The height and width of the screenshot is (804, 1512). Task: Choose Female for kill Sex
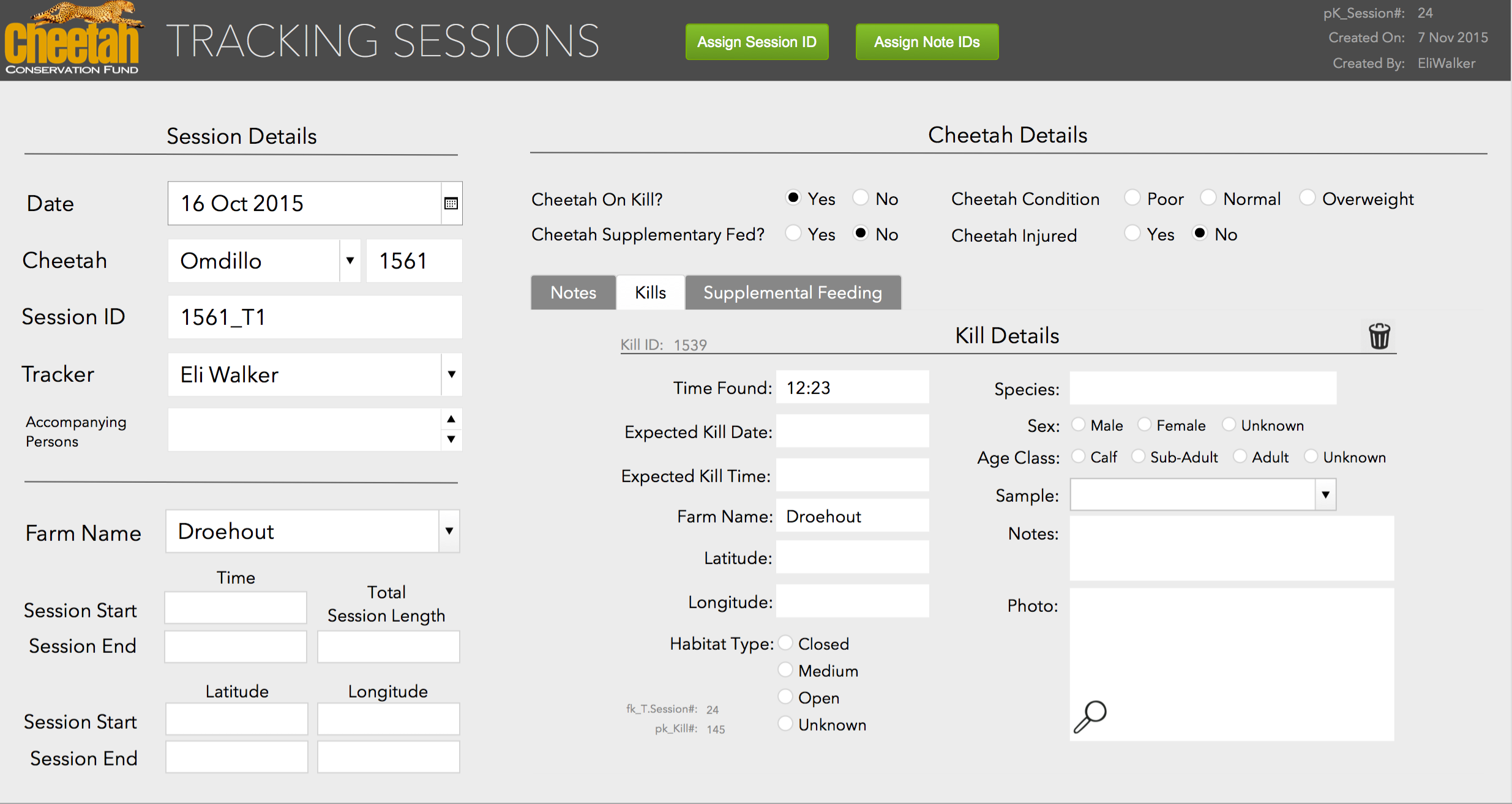1144,425
